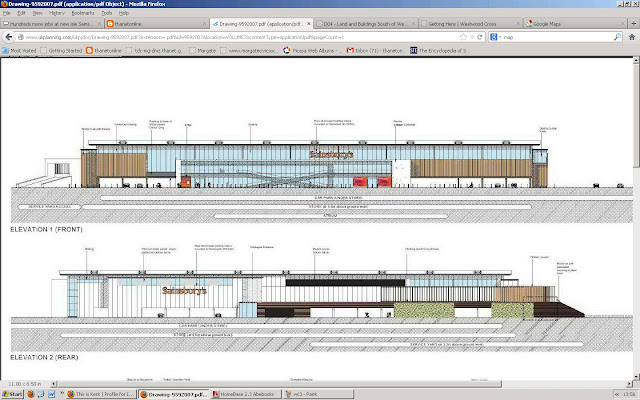Switch to the 'Hundreds more jobs' tab
Image resolution: width=640 pixels, height=400 pixels.
point(52,24)
